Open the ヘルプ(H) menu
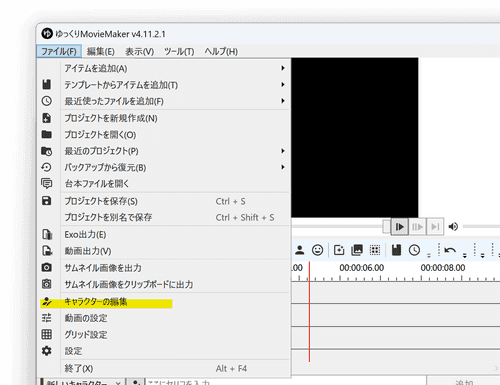This screenshot has height=385, width=500. [221, 52]
